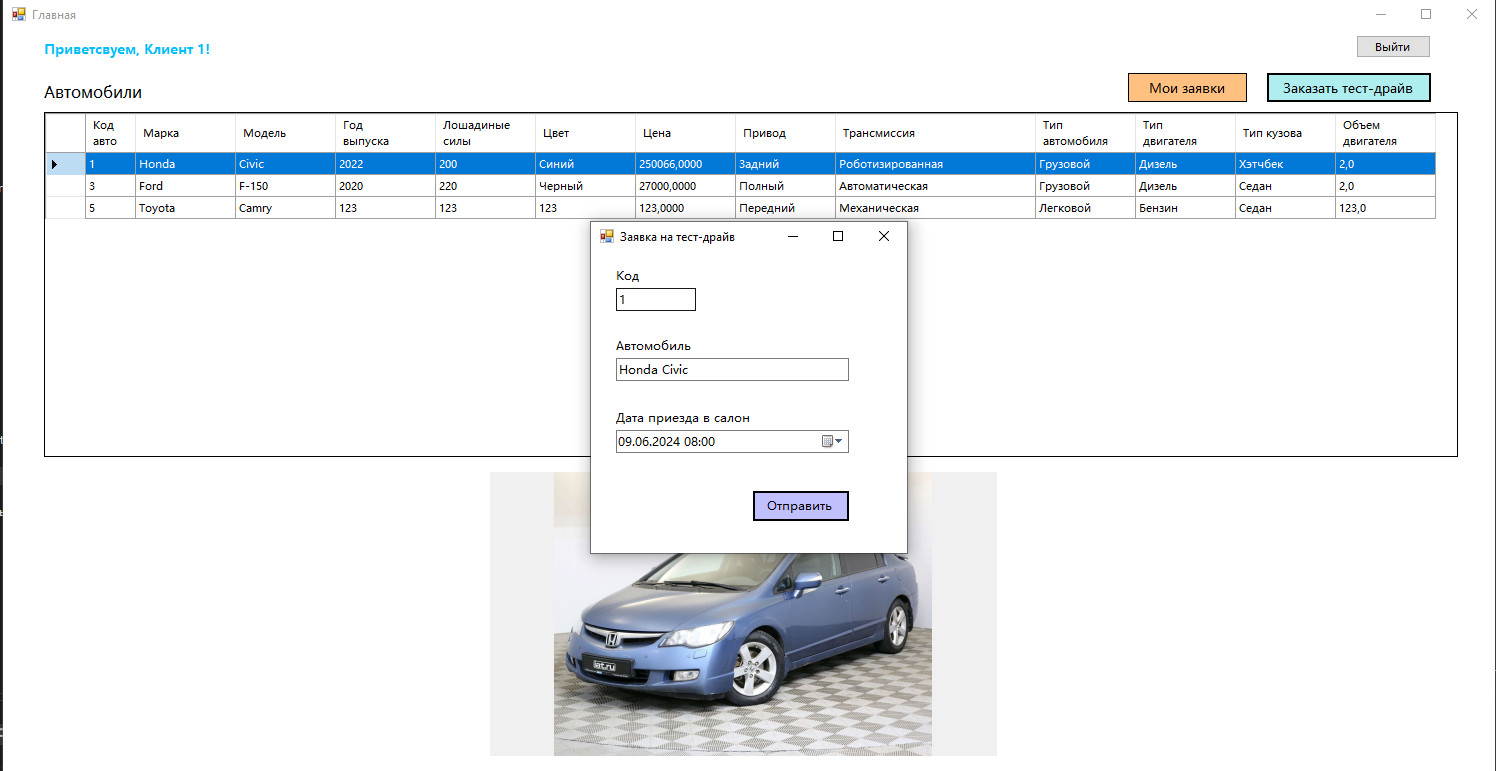Click the Седан cell in the Ford row
The height and width of the screenshot is (771, 1496).
click(1285, 186)
